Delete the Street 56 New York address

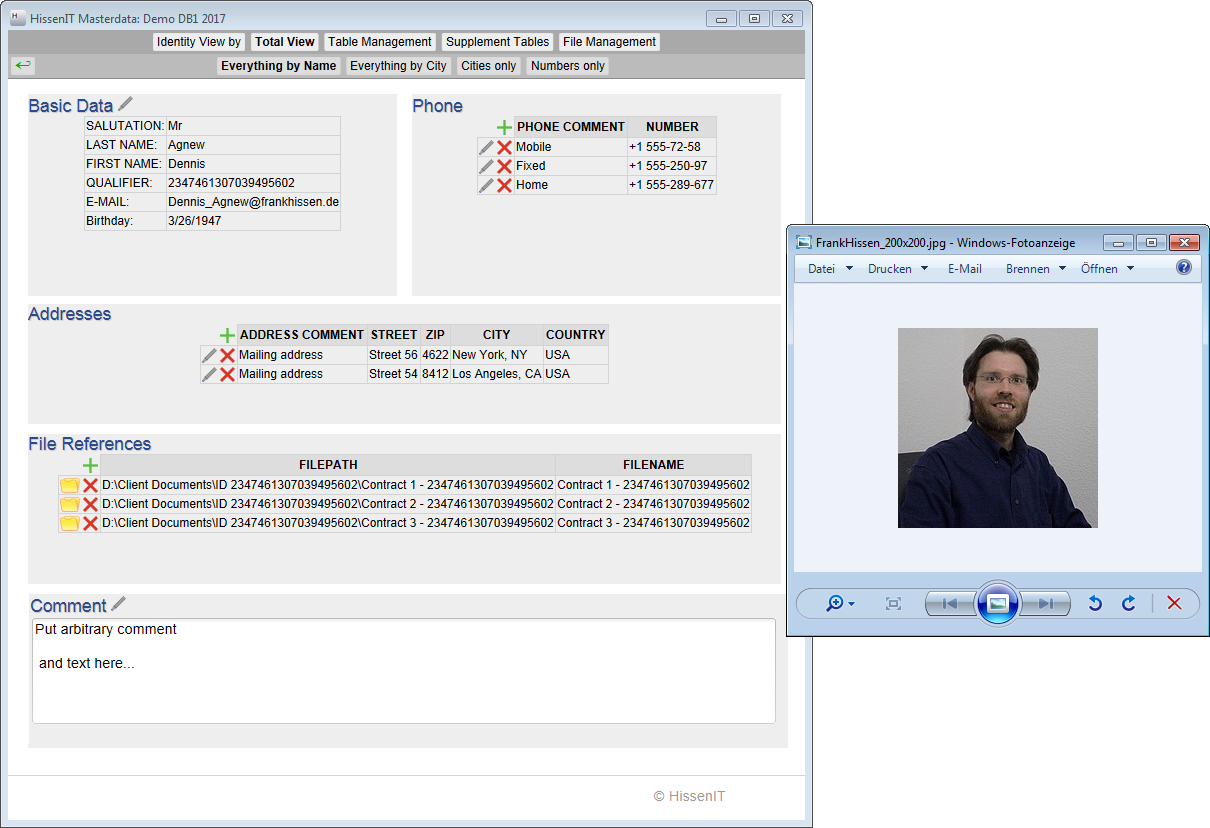point(227,355)
